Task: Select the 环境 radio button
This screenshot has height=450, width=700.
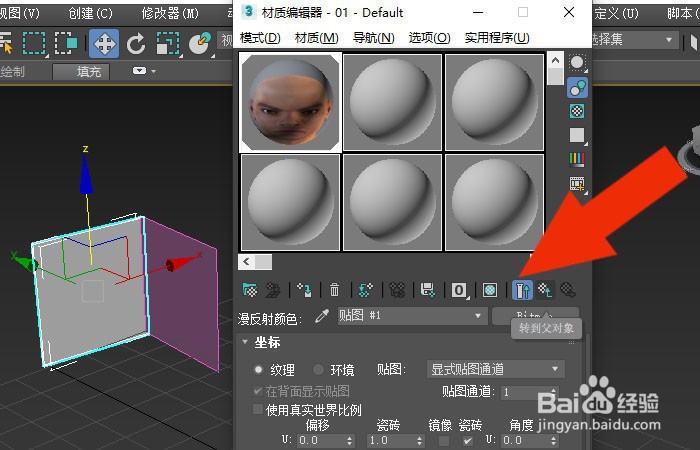Action: (x=318, y=370)
